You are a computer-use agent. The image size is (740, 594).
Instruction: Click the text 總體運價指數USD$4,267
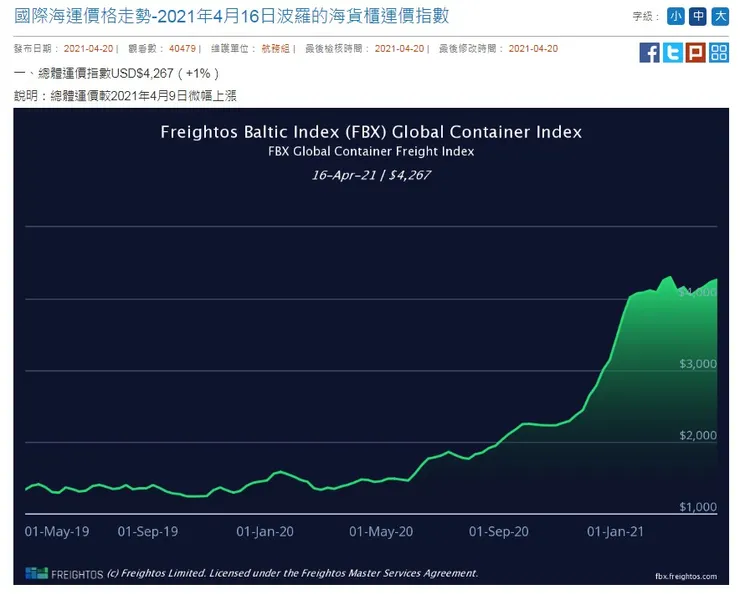coord(106,74)
